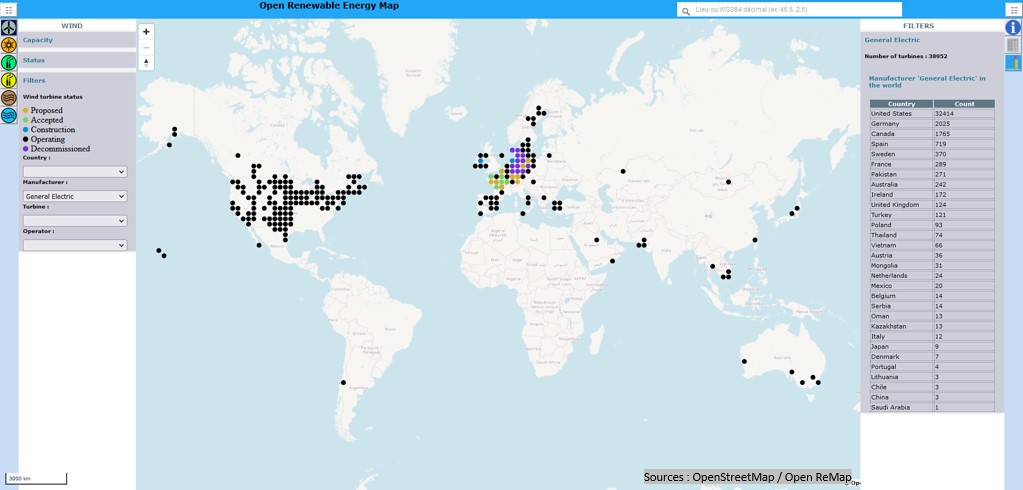Click the count value 32414
The width and height of the screenshot is (1023, 490).
(944, 114)
